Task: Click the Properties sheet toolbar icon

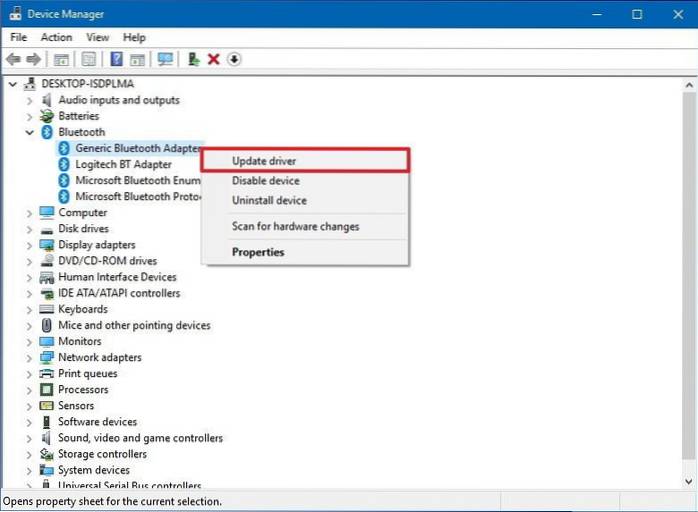Action: (x=89, y=60)
